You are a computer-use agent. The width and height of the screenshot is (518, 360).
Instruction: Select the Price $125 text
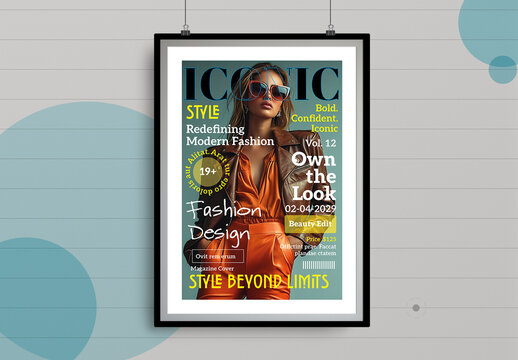pyautogui.click(x=321, y=239)
